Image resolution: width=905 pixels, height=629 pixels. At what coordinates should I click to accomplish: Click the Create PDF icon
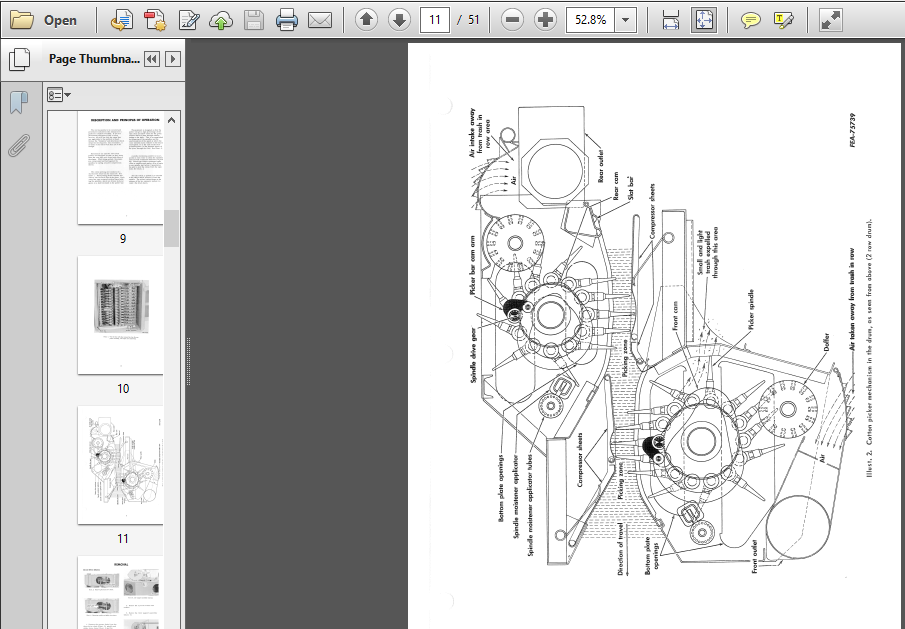point(155,20)
